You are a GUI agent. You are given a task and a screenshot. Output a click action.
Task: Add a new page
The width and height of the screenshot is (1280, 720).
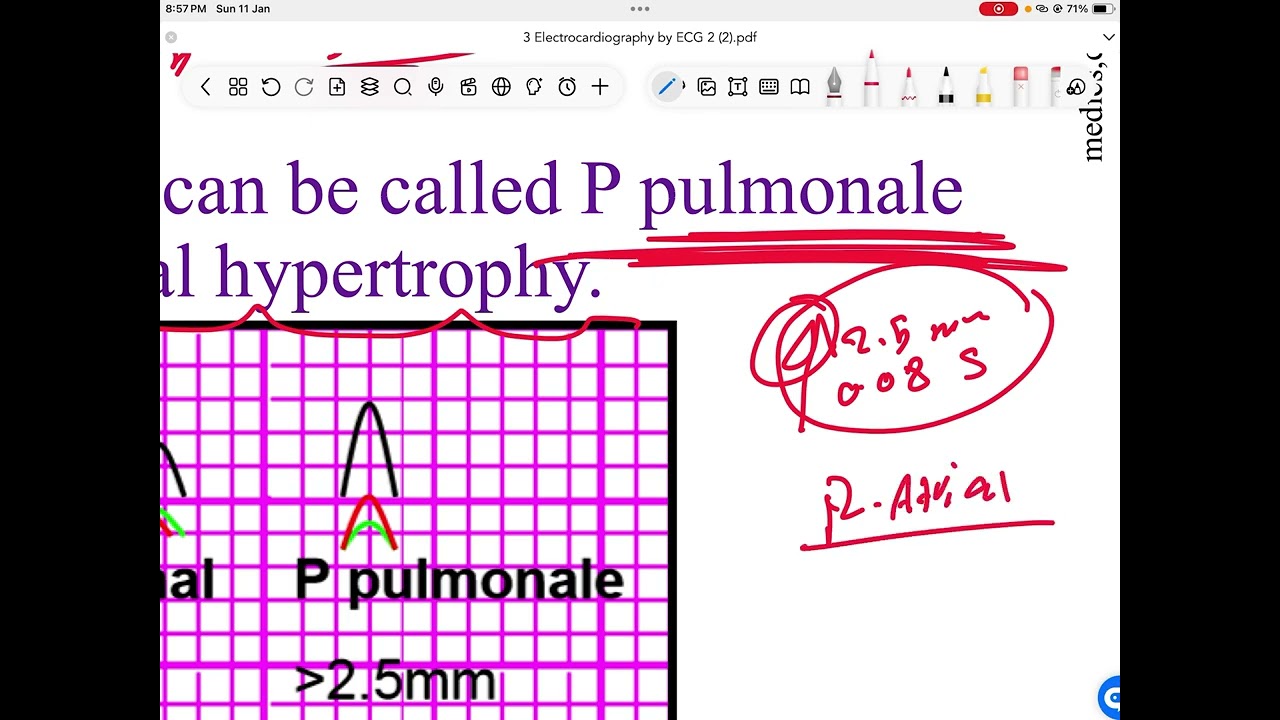point(337,87)
